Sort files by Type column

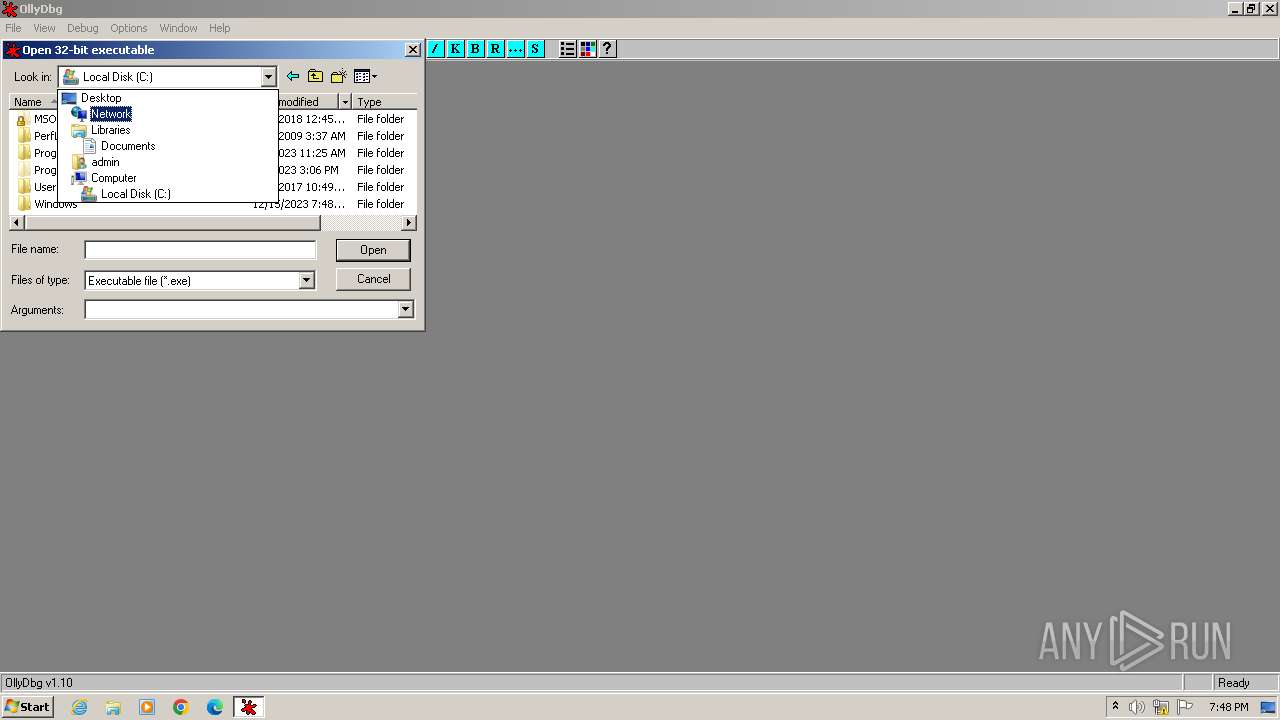384,102
